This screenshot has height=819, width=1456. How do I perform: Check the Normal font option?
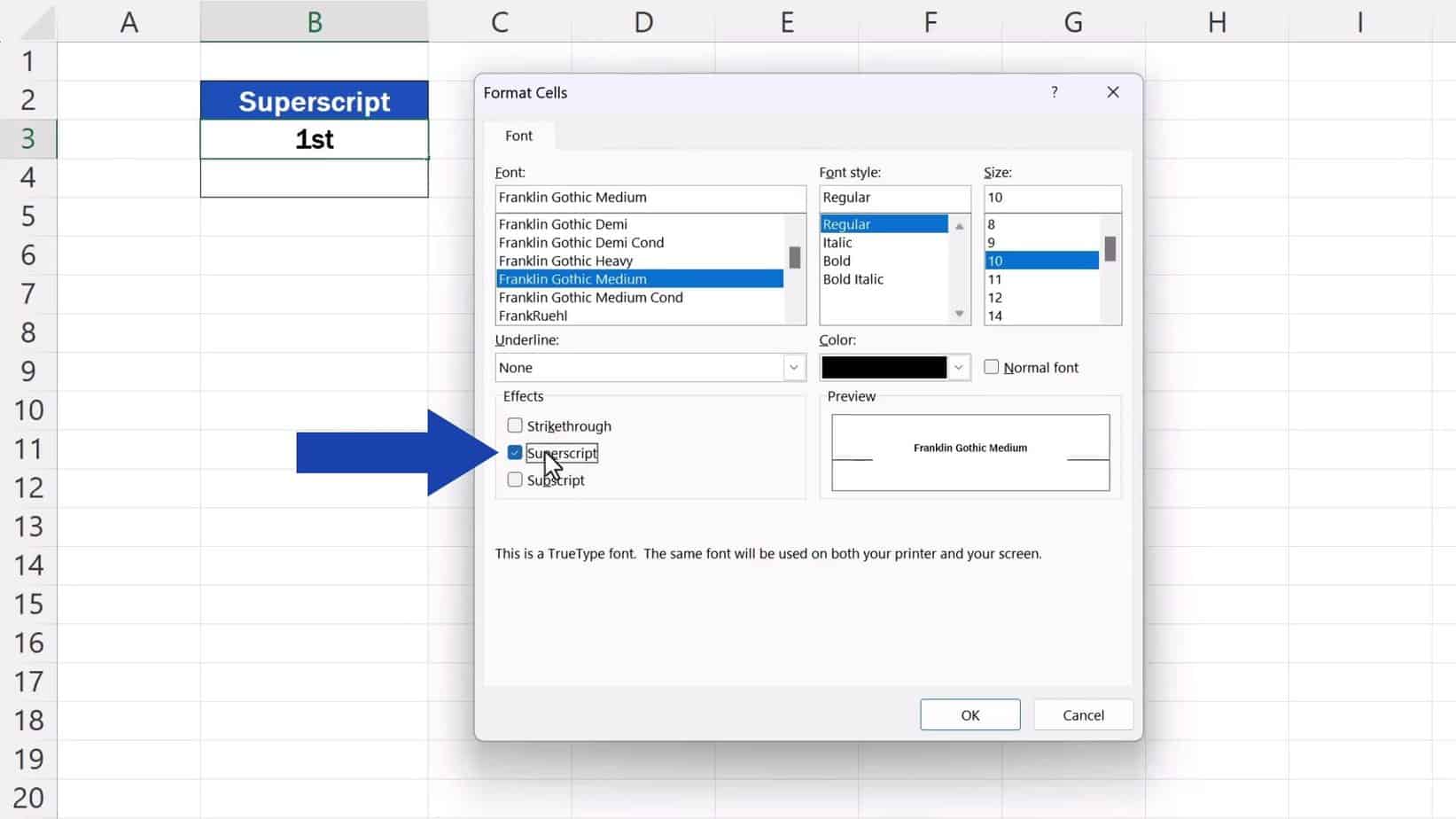coord(991,366)
